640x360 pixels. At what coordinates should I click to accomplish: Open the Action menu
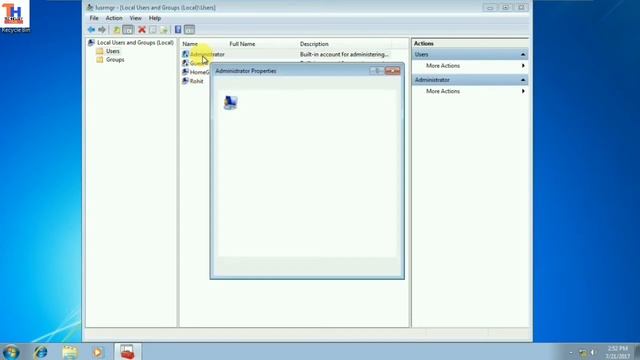pos(114,18)
